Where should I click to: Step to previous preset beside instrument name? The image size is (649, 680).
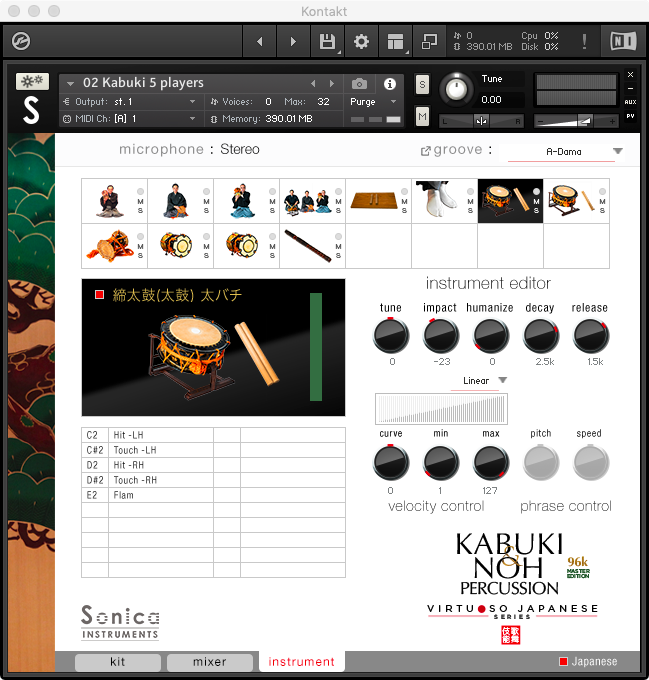pos(313,83)
